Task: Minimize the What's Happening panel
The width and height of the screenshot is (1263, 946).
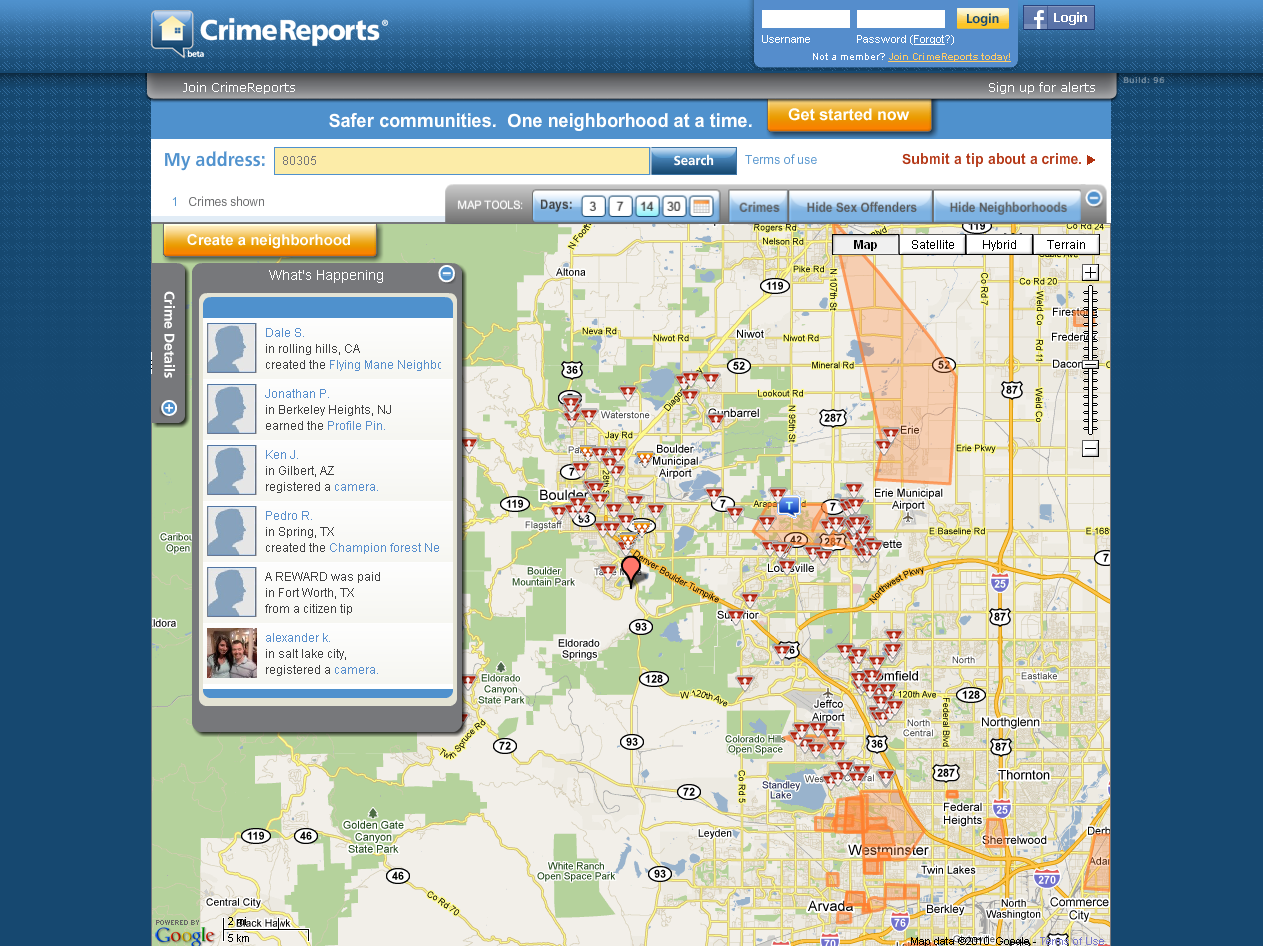Action: (x=446, y=273)
